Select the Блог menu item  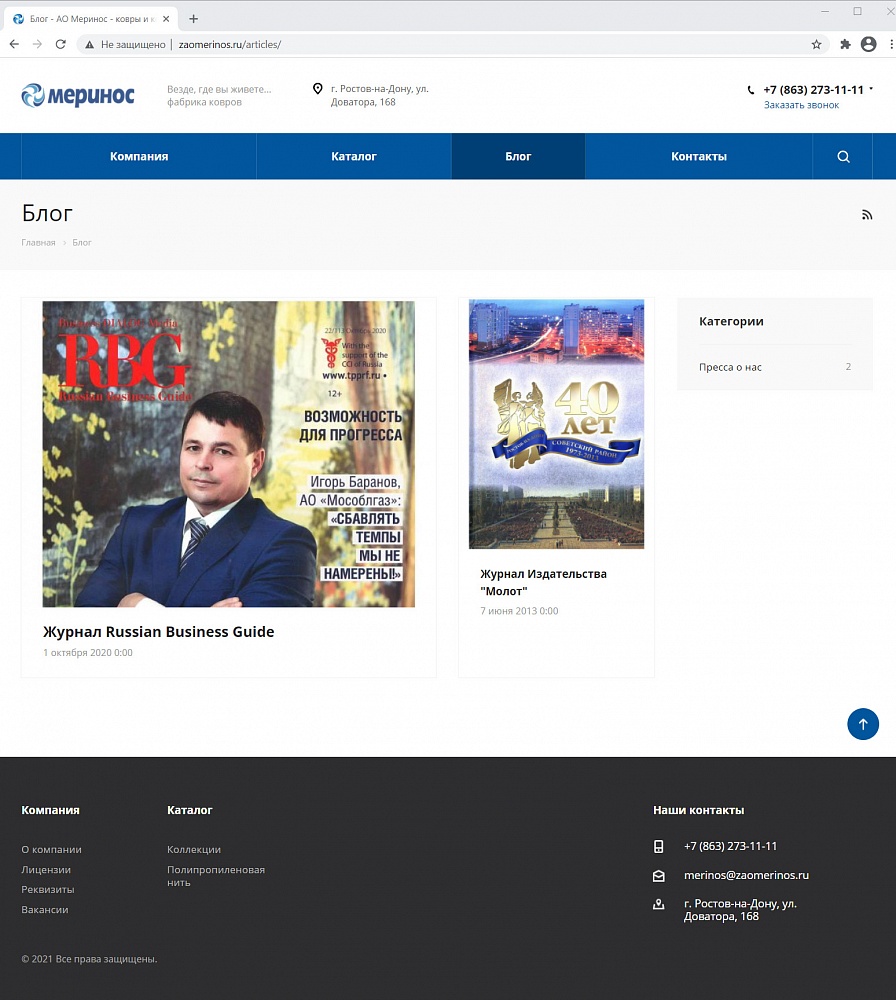pos(518,156)
